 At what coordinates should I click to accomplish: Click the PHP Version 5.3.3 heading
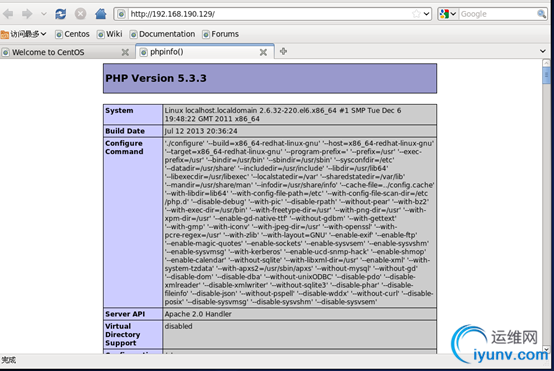[156, 78]
